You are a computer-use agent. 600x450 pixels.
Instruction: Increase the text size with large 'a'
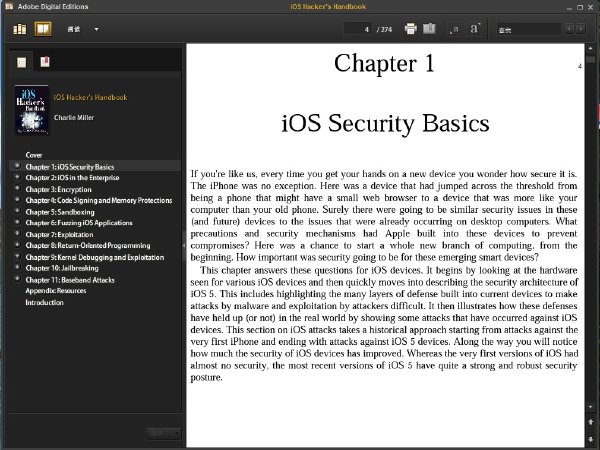click(x=474, y=29)
